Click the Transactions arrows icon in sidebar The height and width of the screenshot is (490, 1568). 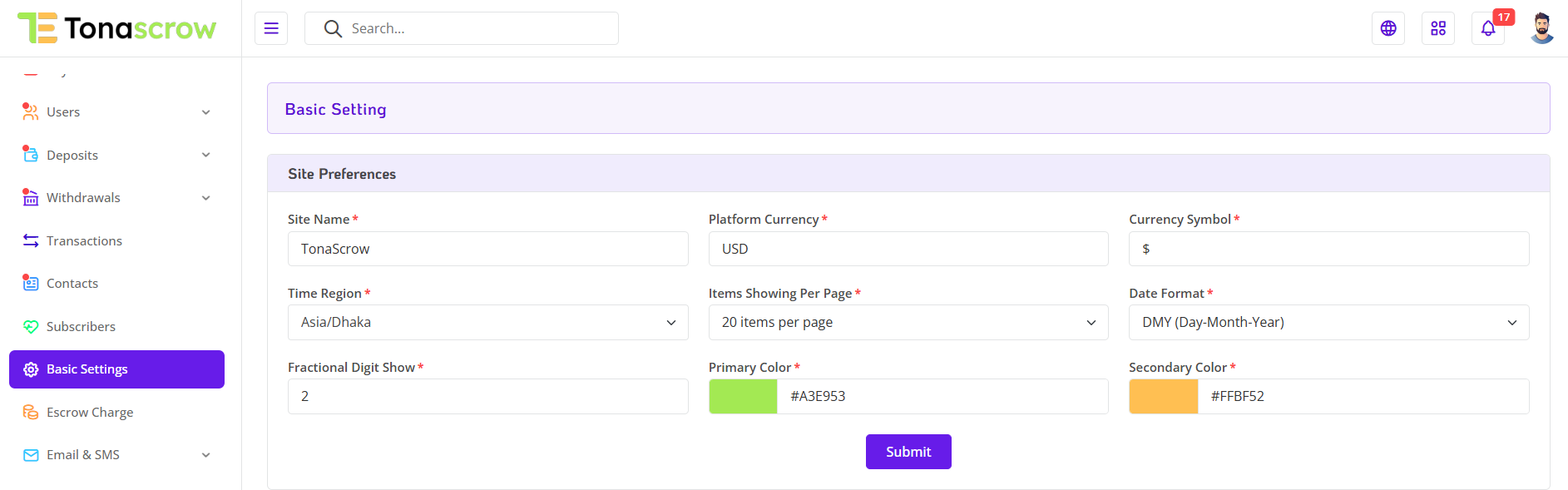[31, 240]
